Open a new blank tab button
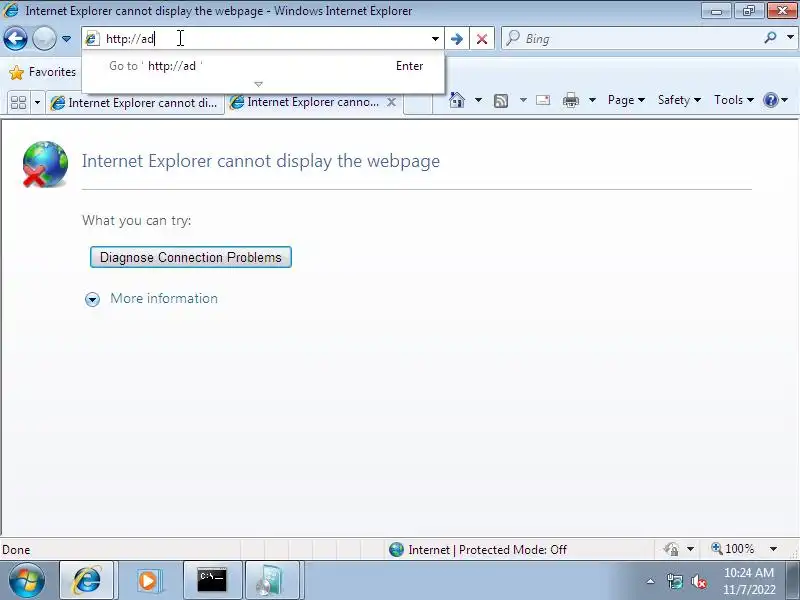The height and width of the screenshot is (600, 800). coord(418,104)
